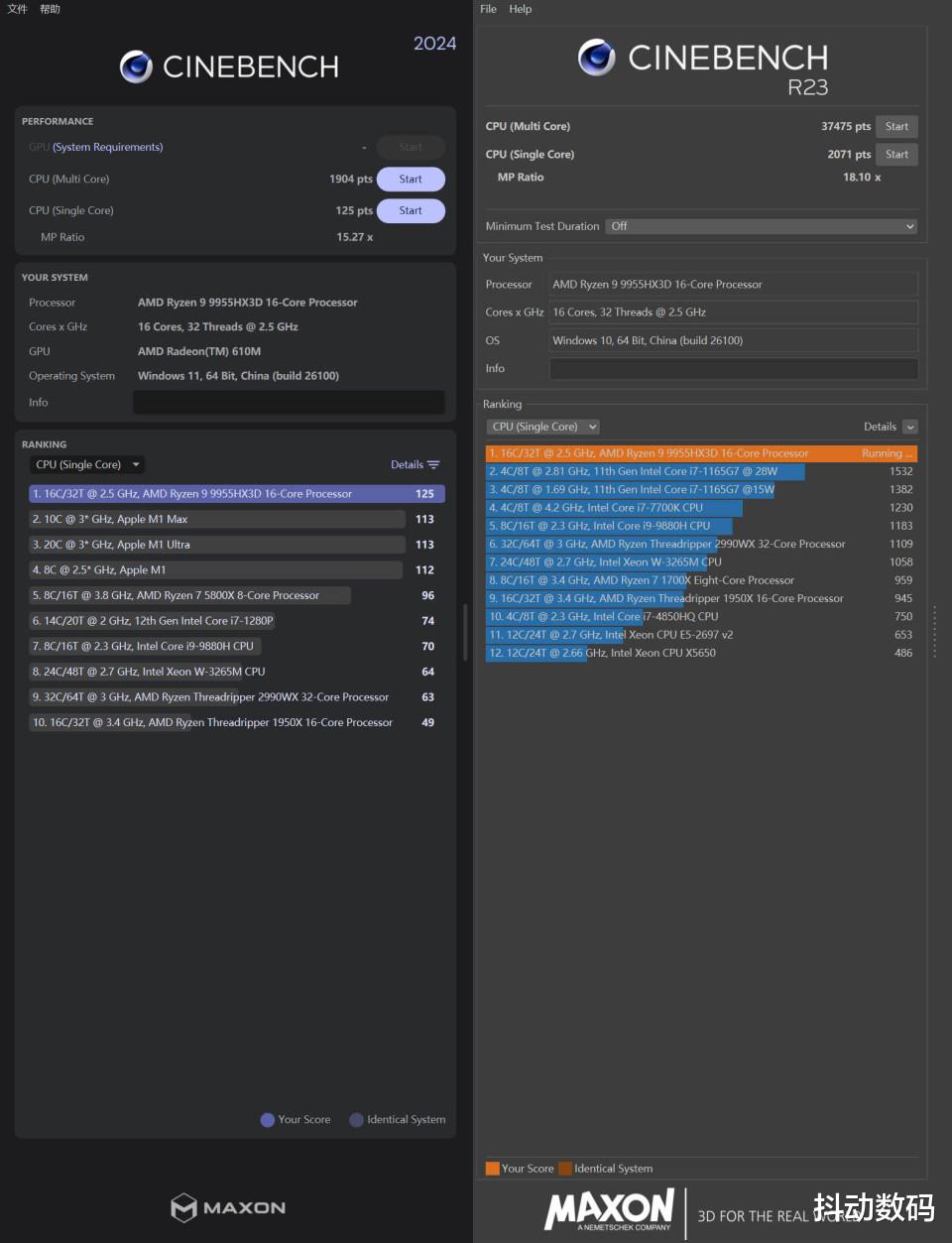
Task: Open the System Requirements link
Action: pyautogui.click(x=107, y=147)
